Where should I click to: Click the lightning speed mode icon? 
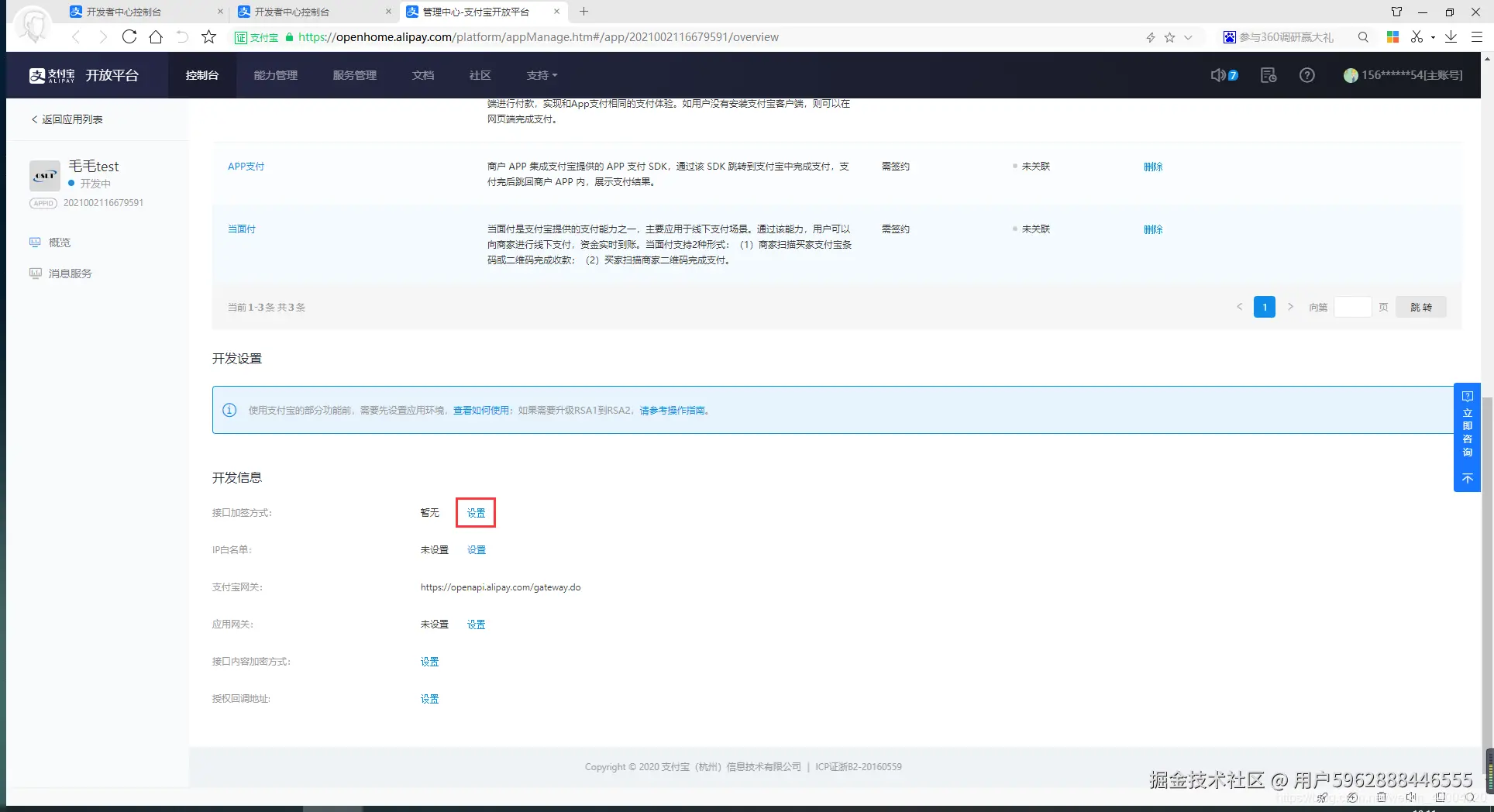pos(1151,37)
